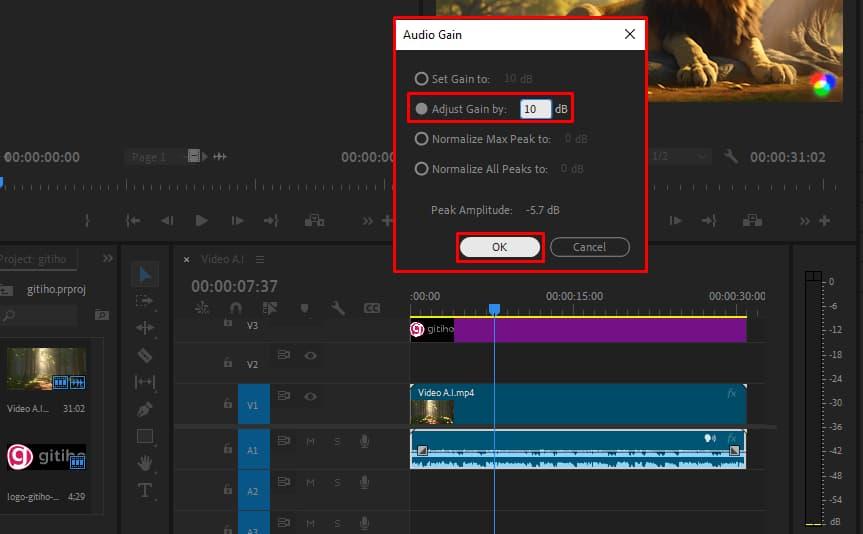Toggle closed captions CC button in timeline
863x534 pixels.
[372, 309]
